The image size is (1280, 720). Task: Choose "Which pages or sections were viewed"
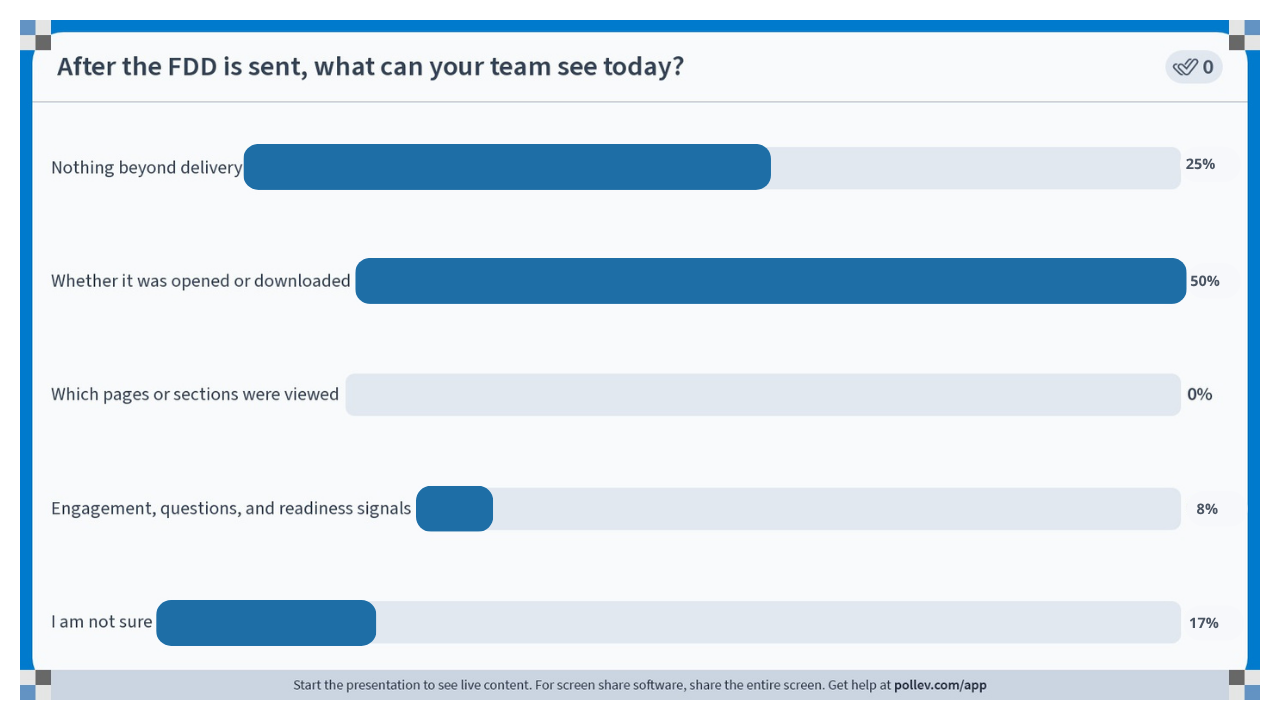pyautogui.click(x=195, y=394)
